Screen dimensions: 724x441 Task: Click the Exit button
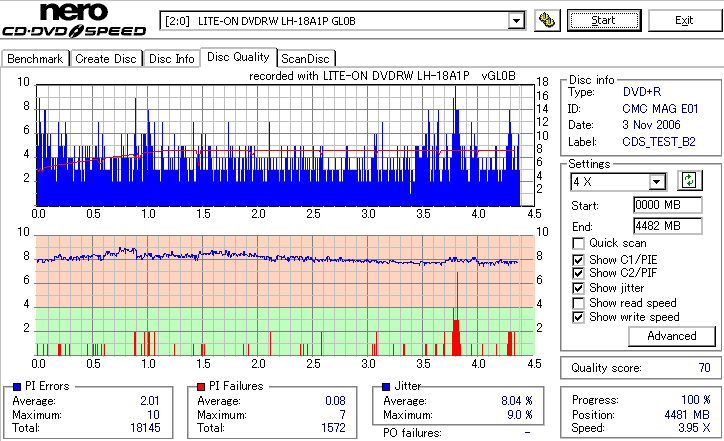684,21
